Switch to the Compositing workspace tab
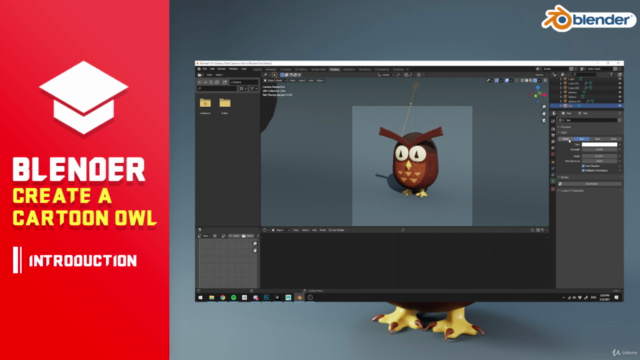 (x=382, y=69)
